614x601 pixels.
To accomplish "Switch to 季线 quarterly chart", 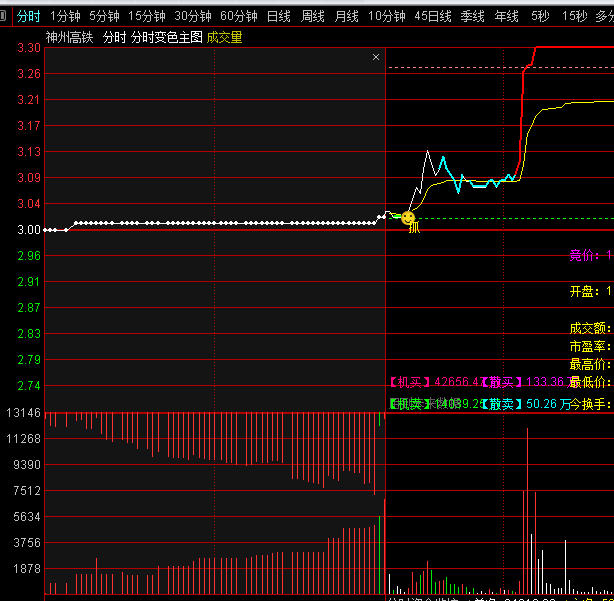I will click(473, 16).
